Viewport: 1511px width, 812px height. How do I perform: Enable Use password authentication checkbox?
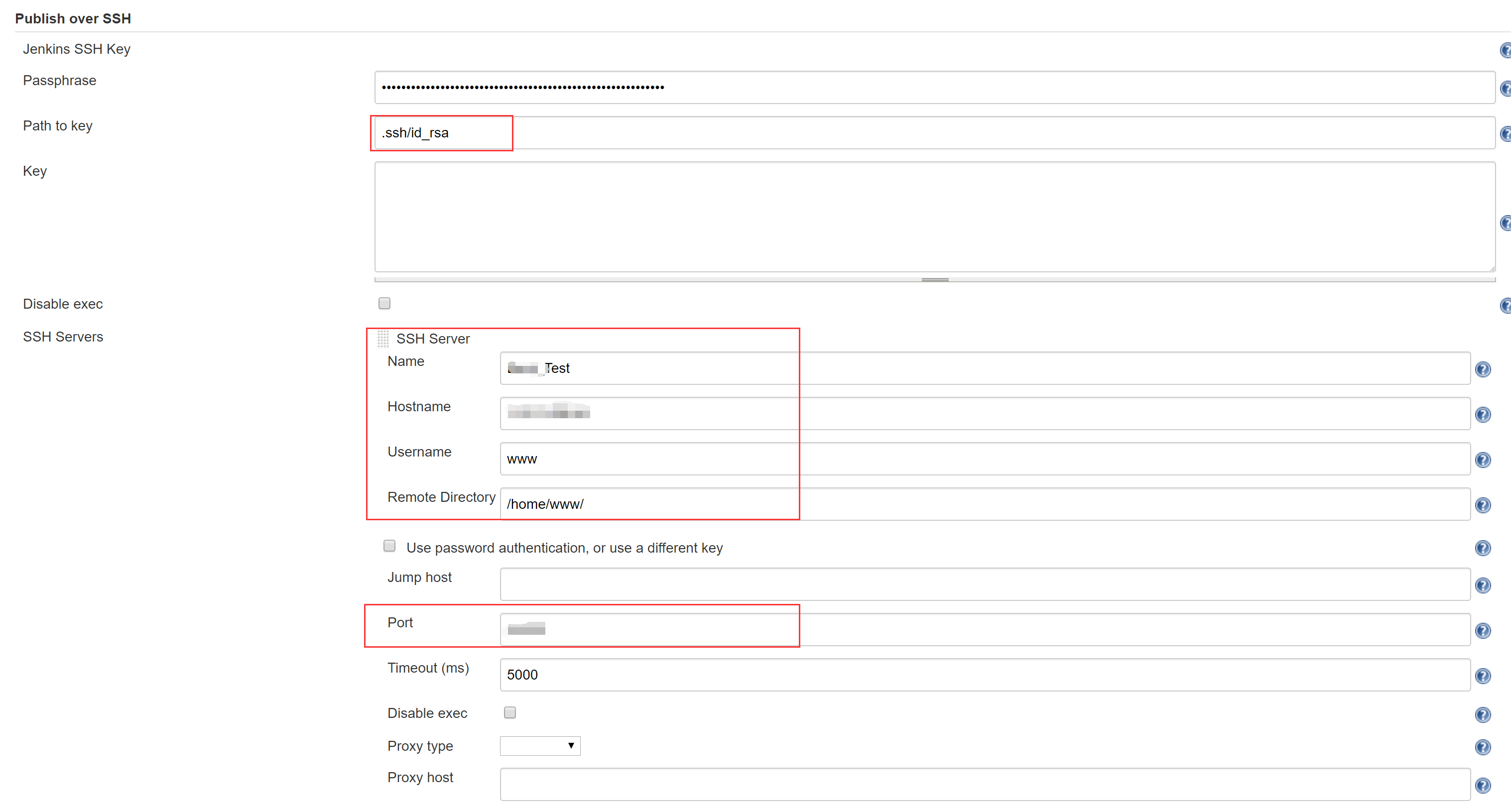389,546
